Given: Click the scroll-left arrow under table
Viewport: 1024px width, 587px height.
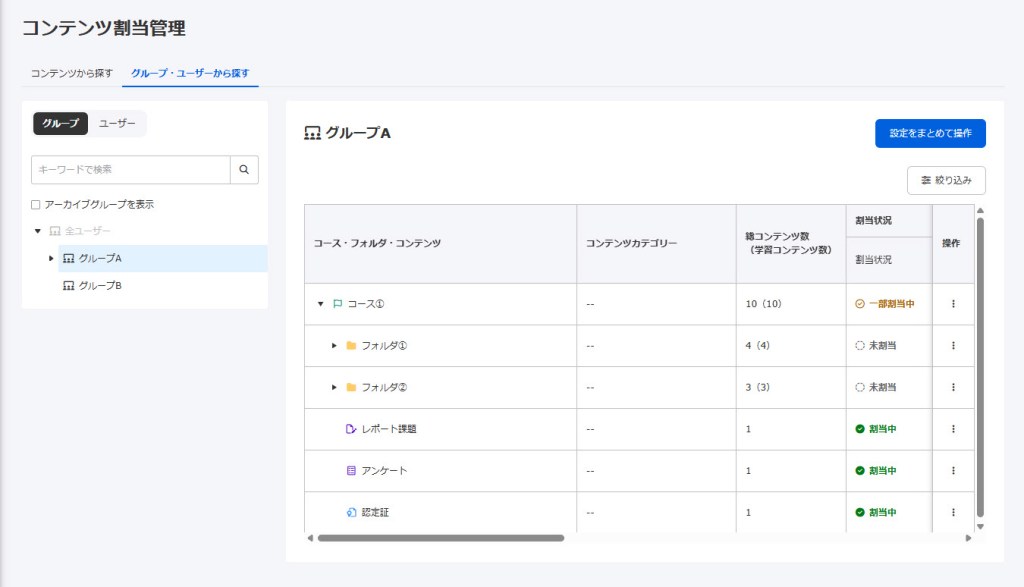Looking at the screenshot, I should coord(310,538).
